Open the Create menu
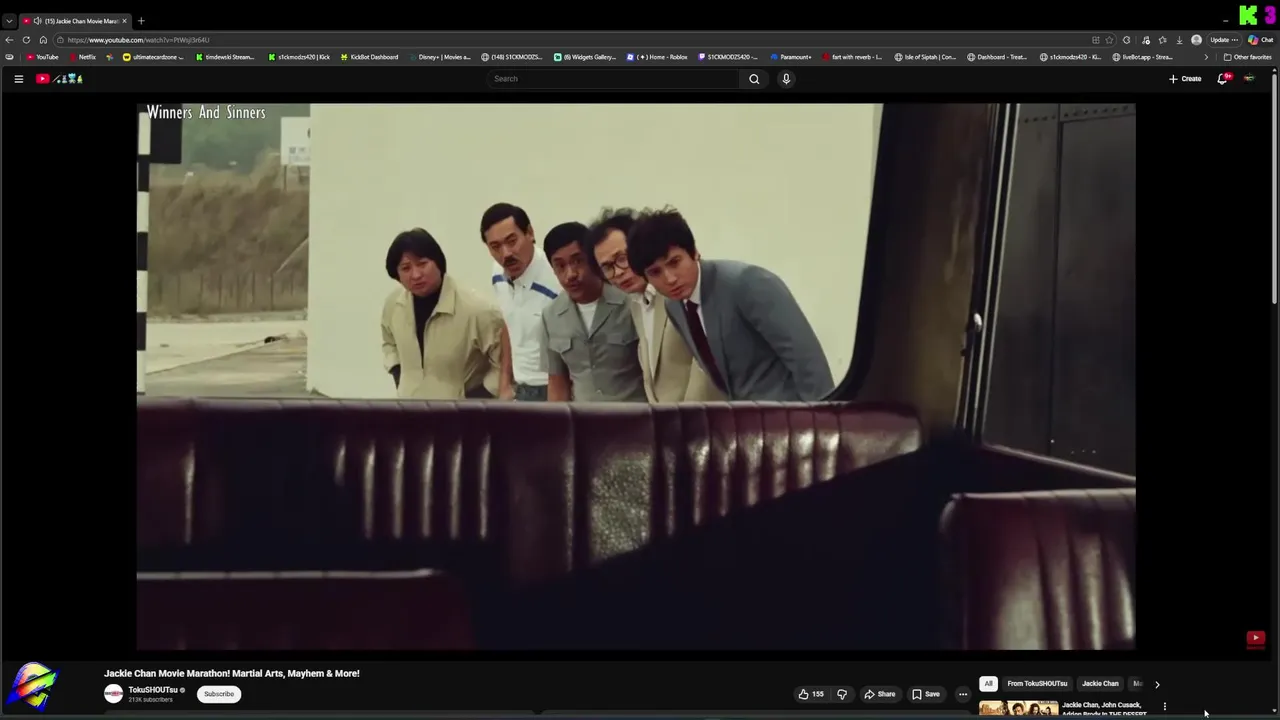1280x720 pixels. click(1185, 79)
